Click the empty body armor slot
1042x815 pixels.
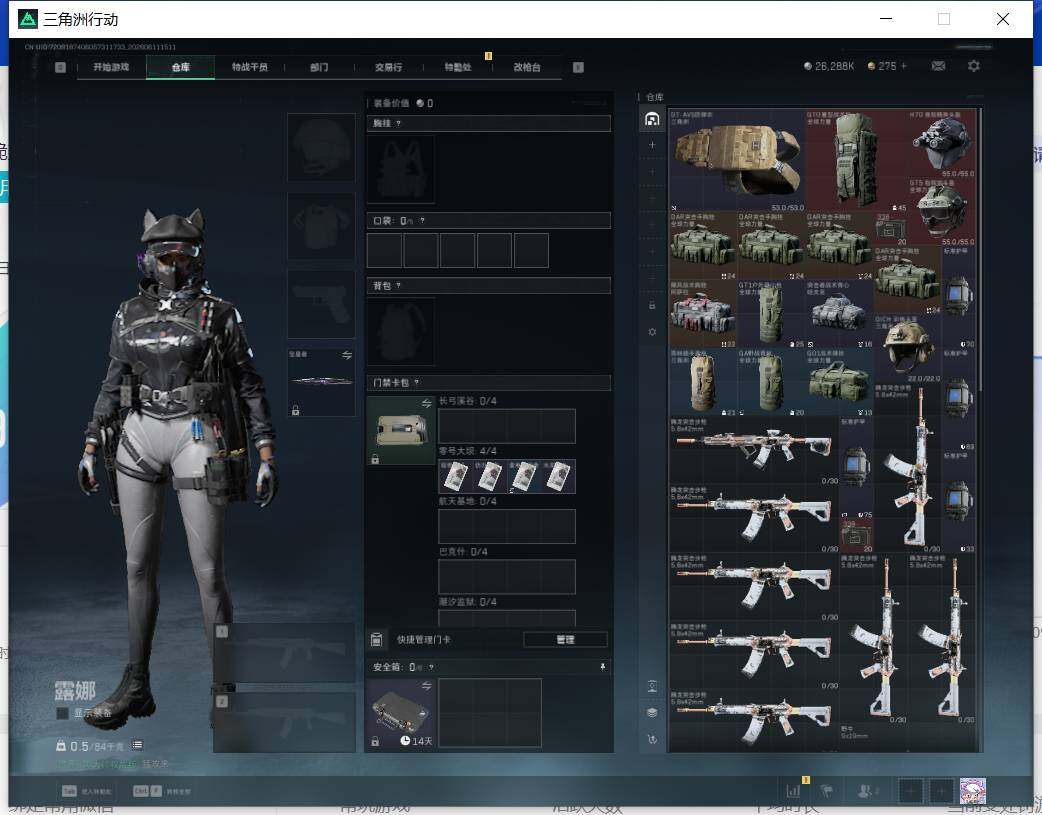click(x=321, y=226)
